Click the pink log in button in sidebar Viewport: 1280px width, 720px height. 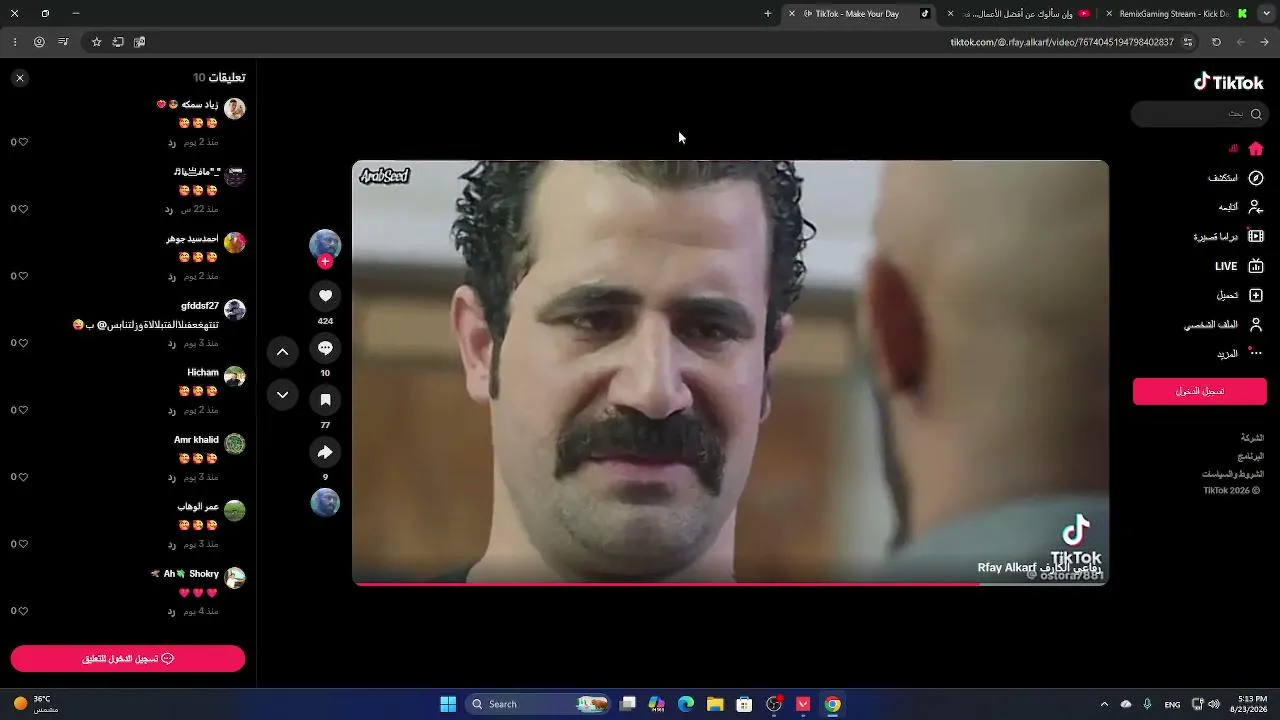[x=1199, y=391]
